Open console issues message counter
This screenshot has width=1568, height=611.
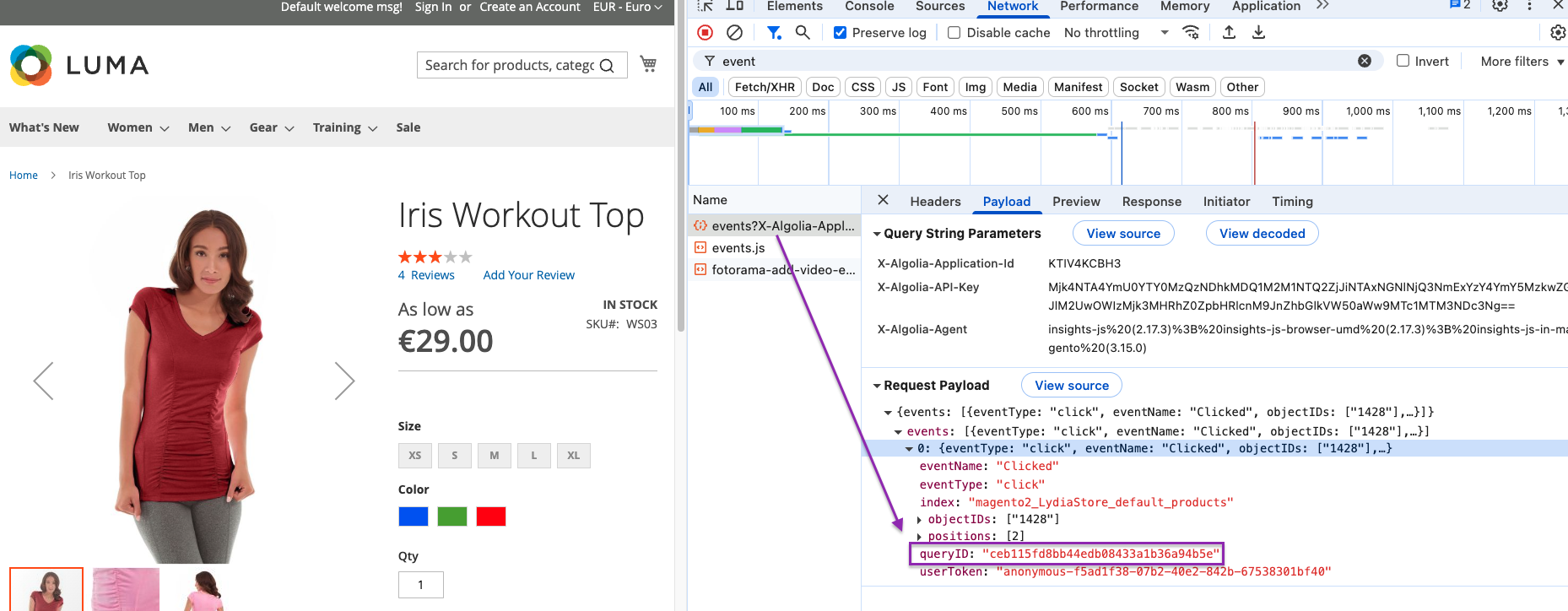1460,6
